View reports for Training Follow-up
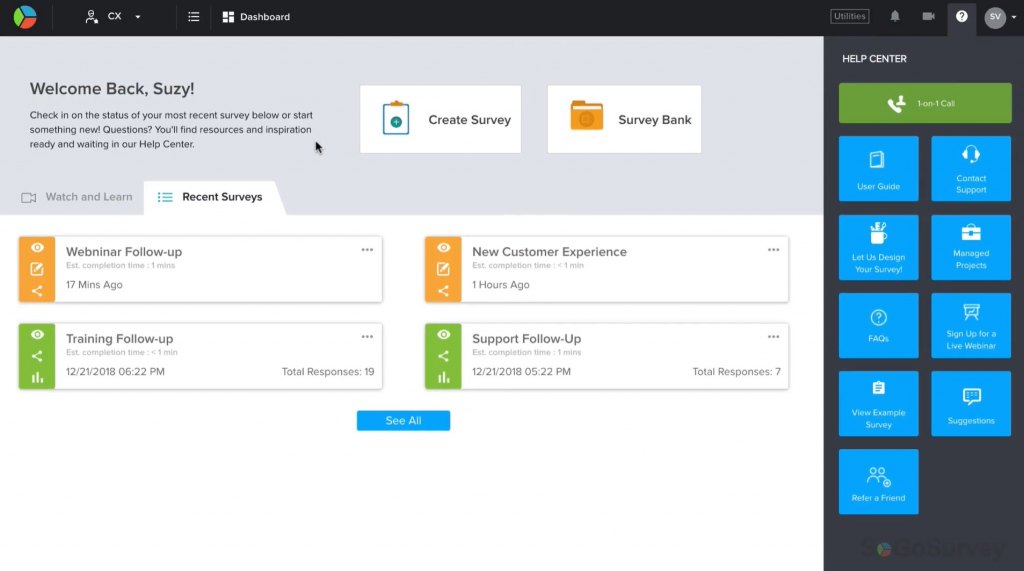 pyautogui.click(x=37, y=378)
